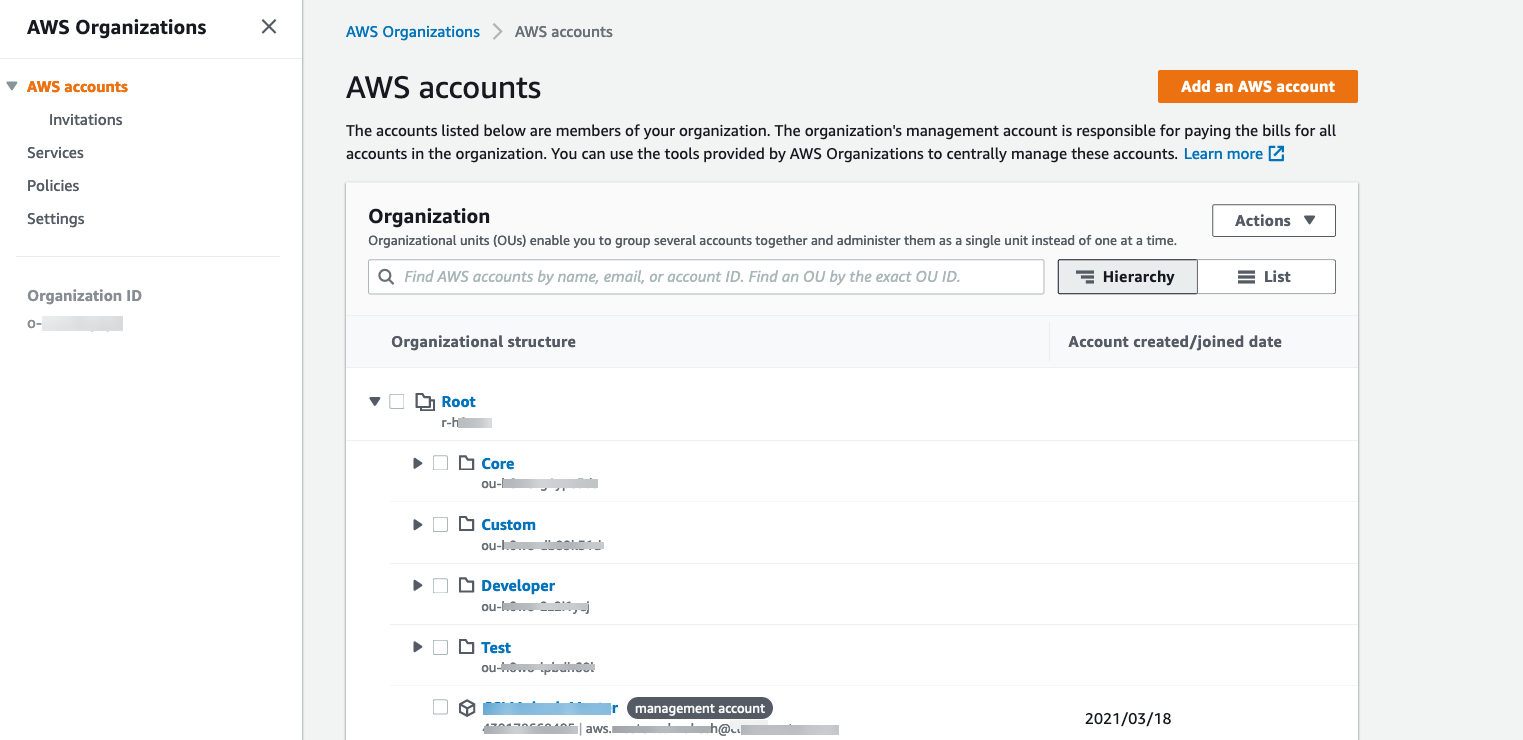The height and width of the screenshot is (740, 1523).
Task: Open the Root link
Action: pos(459,402)
